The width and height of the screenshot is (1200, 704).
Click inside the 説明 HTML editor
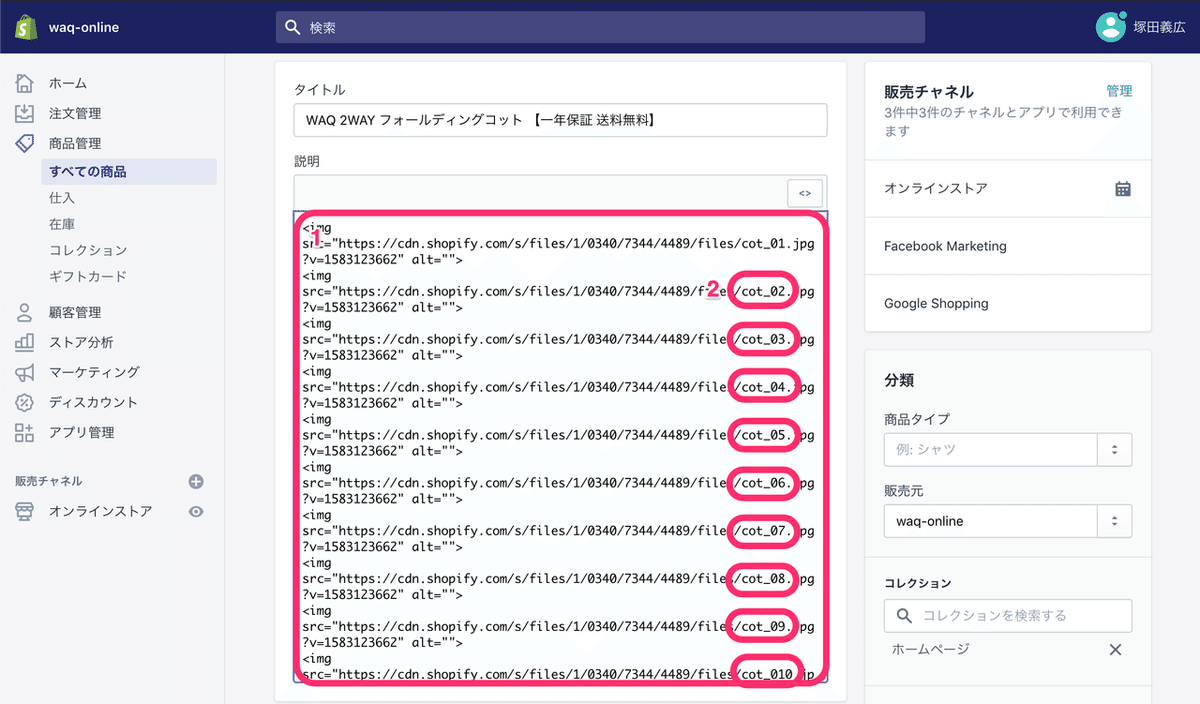[560, 447]
